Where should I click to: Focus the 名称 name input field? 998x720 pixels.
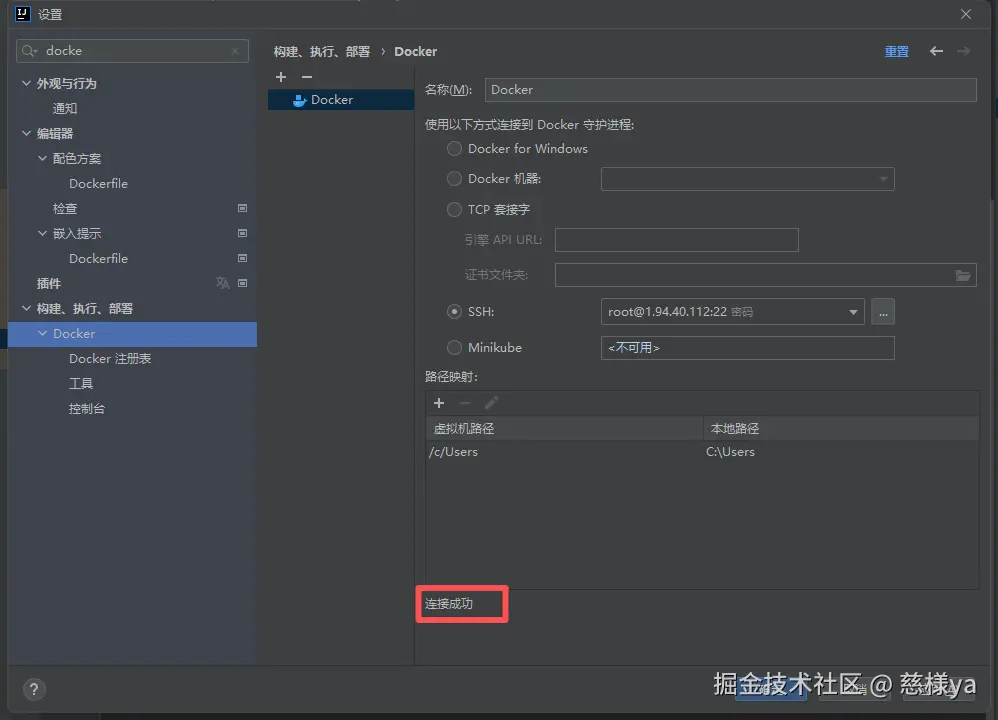(730, 90)
